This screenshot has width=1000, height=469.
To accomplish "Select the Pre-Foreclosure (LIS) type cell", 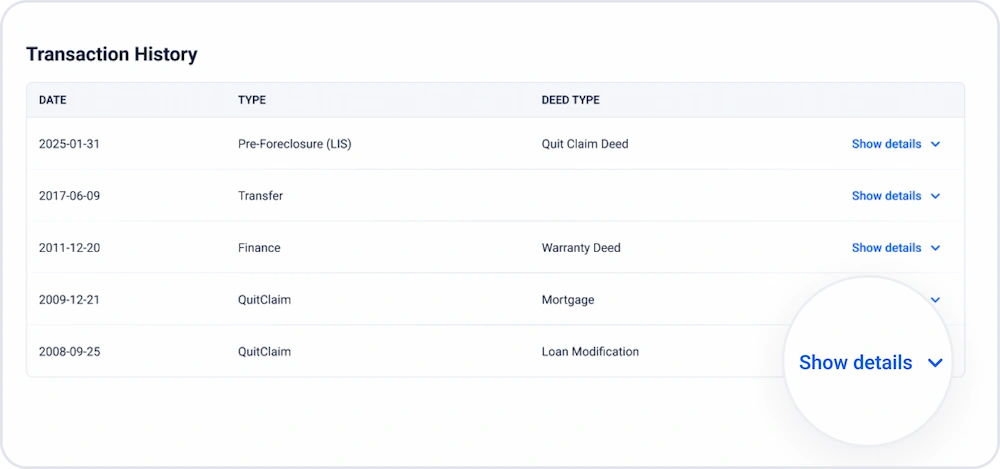I will tap(295, 144).
